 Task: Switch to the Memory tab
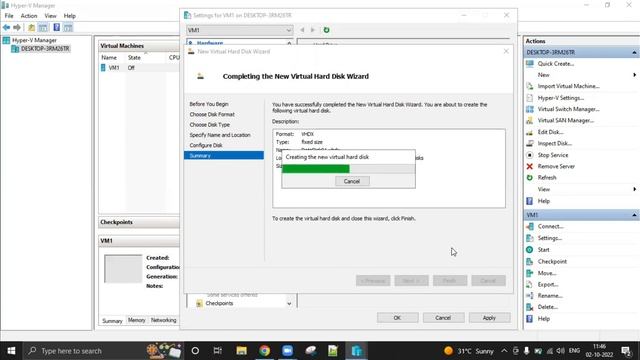pyautogui.click(x=136, y=320)
